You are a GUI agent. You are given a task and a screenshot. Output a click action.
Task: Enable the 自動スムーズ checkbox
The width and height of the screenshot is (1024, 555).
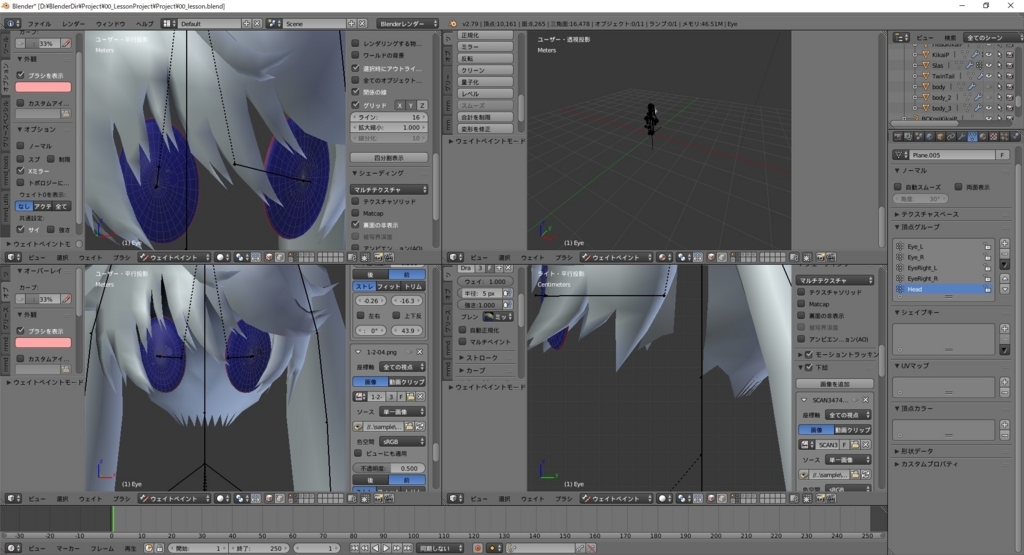[897, 187]
